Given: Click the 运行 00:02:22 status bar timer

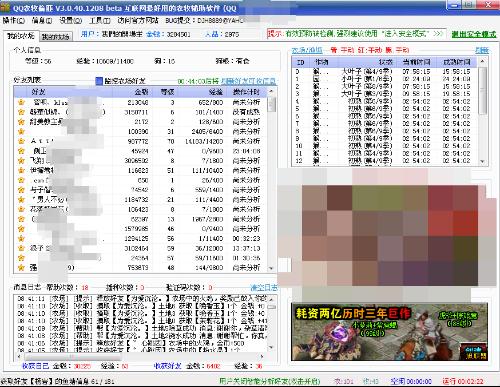Looking at the screenshot, I should click(x=463, y=381).
